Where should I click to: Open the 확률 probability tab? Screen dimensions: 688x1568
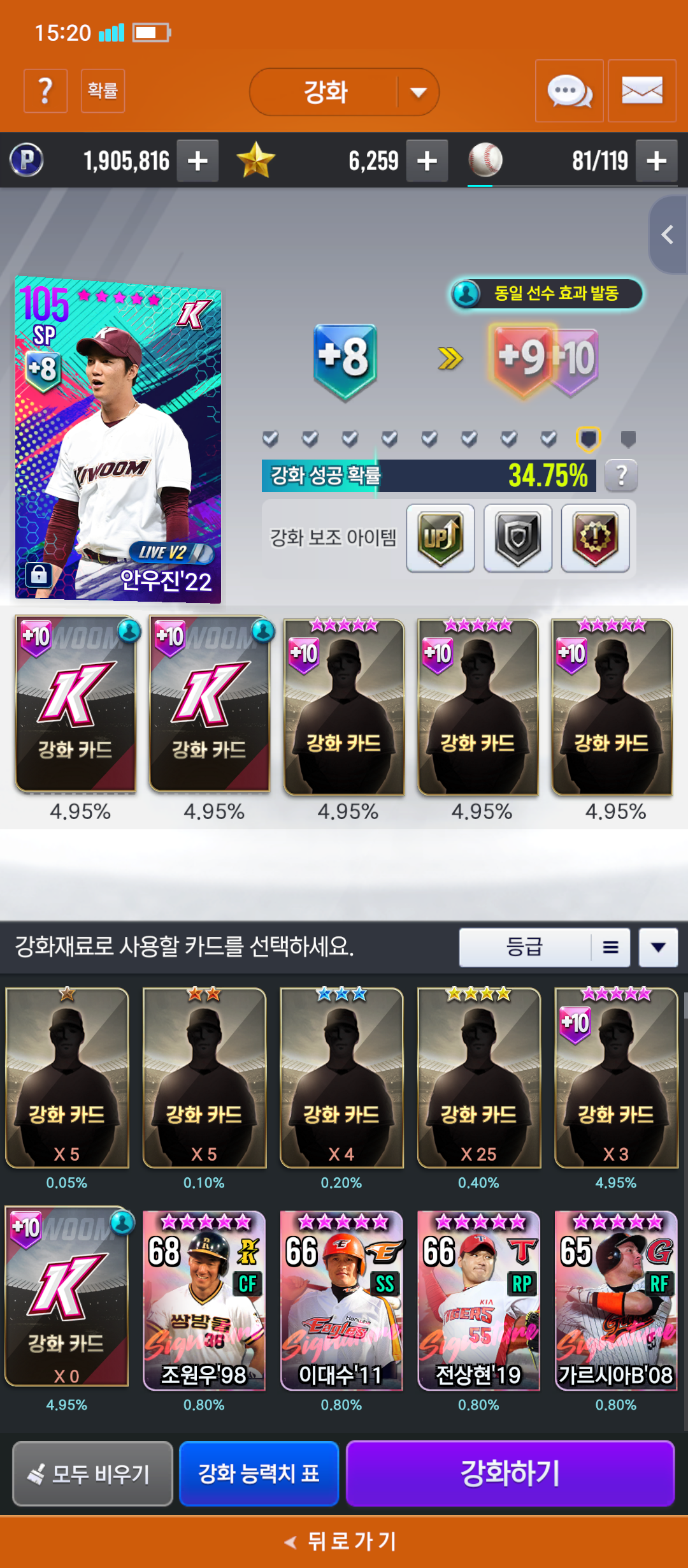(103, 91)
